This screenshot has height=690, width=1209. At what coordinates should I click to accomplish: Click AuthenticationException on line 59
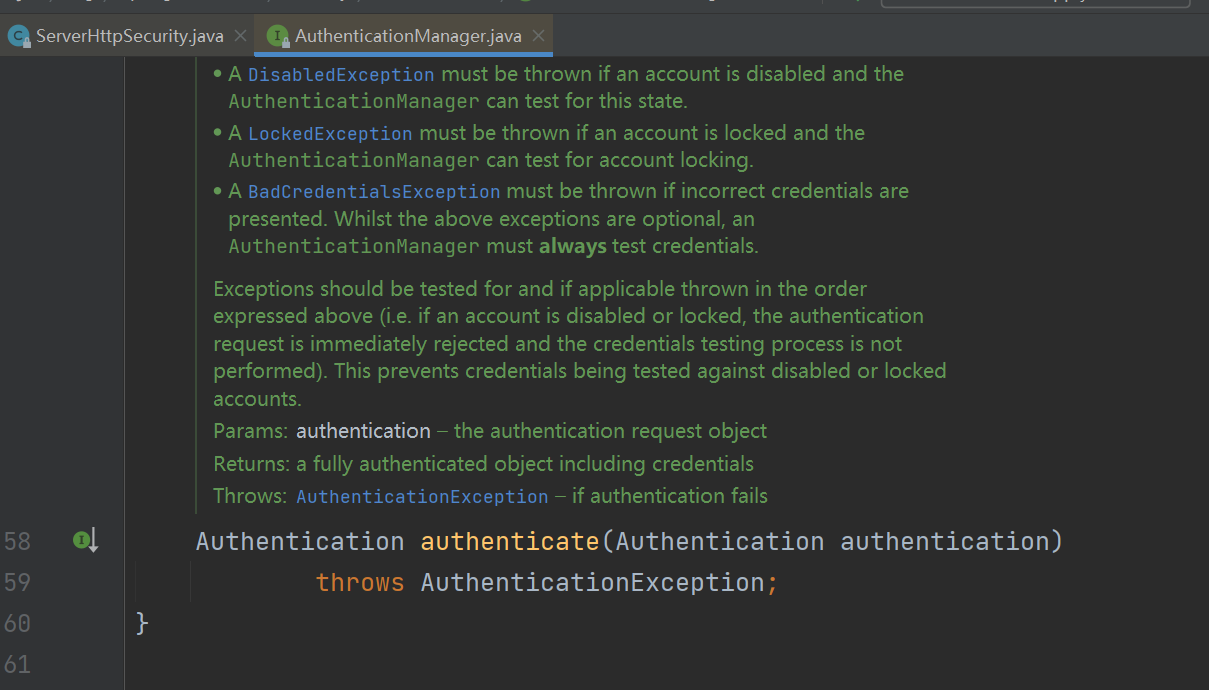(593, 582)
